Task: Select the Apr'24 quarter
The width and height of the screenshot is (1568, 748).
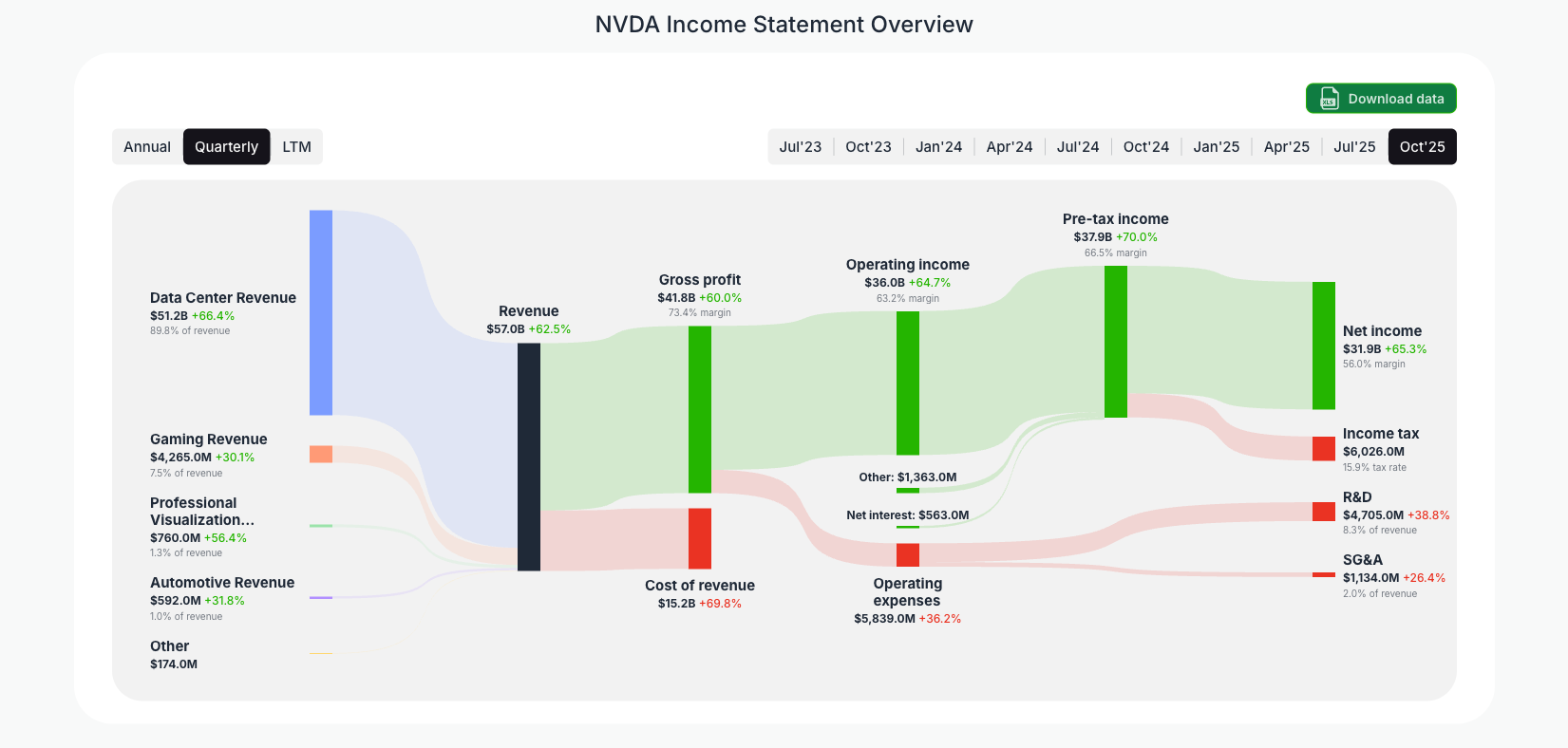Action: tap(1009, 147)
